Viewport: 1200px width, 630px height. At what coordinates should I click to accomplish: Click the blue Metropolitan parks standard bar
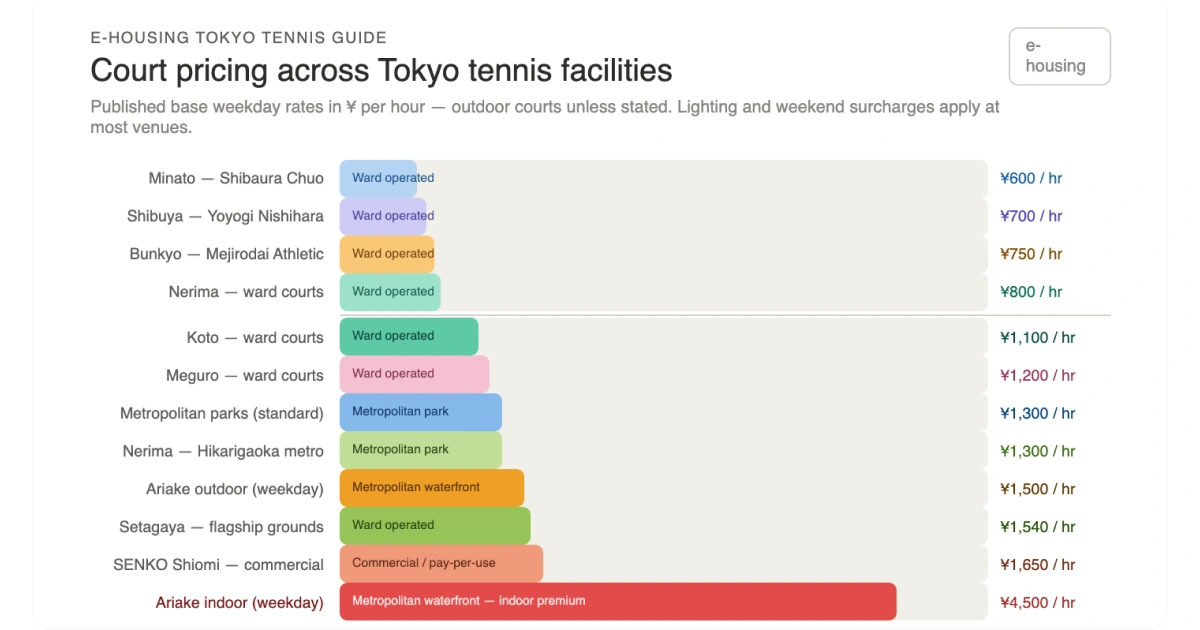coord(420,412)
